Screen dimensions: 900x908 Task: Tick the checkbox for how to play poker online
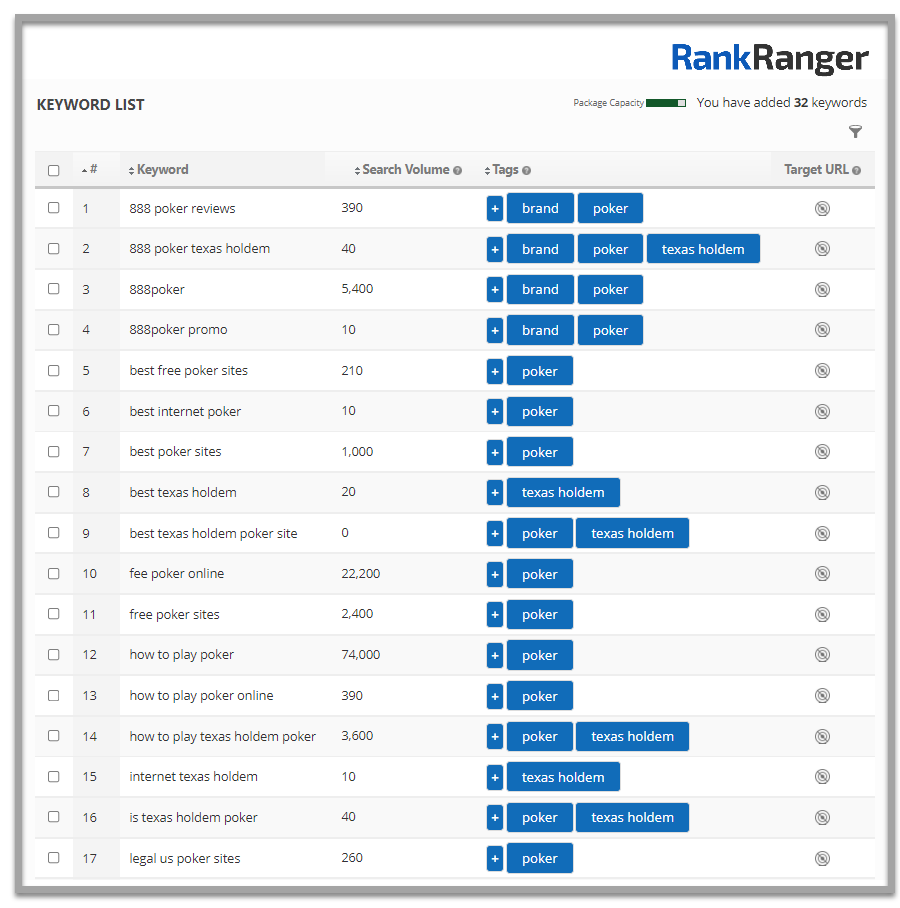(53, 695)
